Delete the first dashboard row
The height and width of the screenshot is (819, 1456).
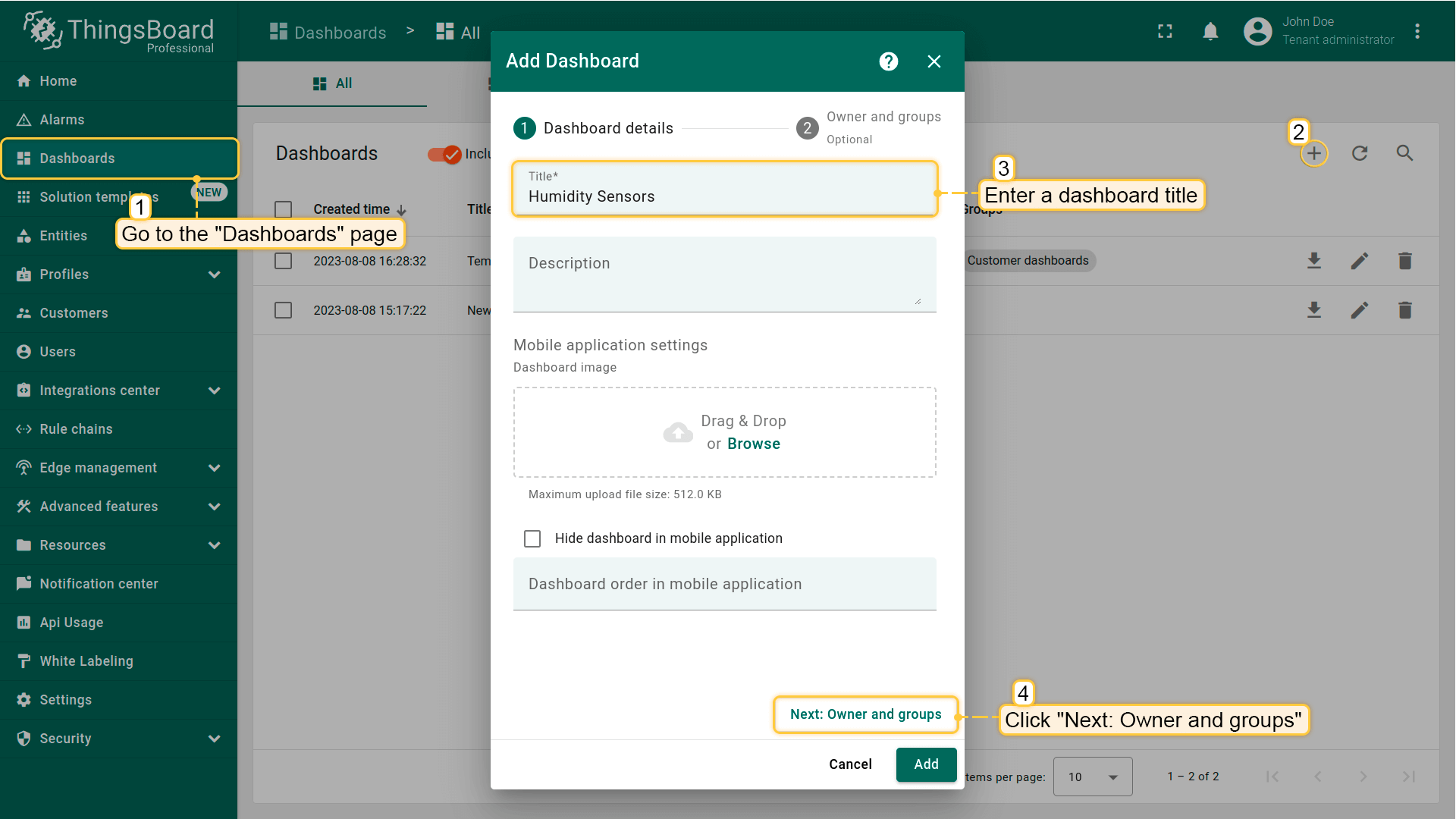click(x=1404, y=261)
